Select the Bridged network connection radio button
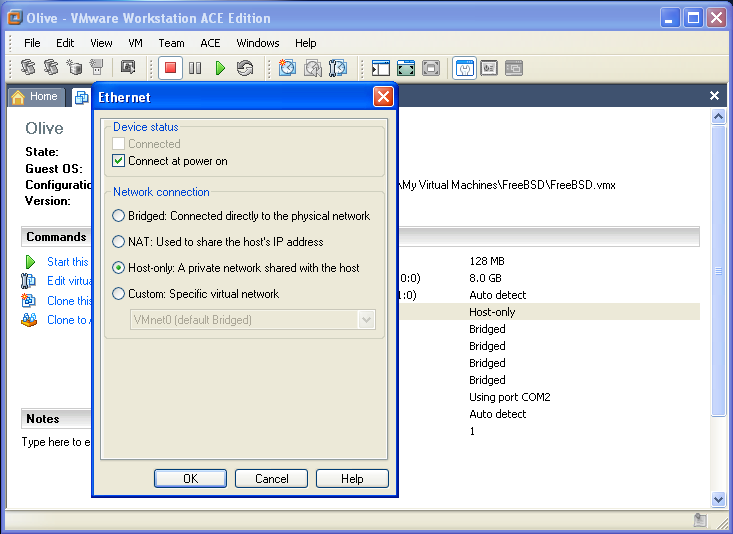733x534 pixels. 119,216
